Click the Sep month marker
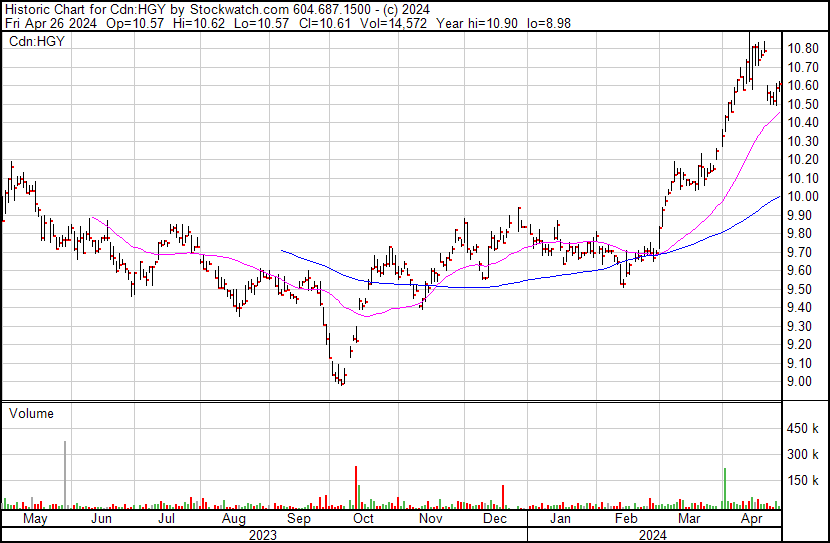The height and width of the screenshot is (543, 830). click(299, 520)
